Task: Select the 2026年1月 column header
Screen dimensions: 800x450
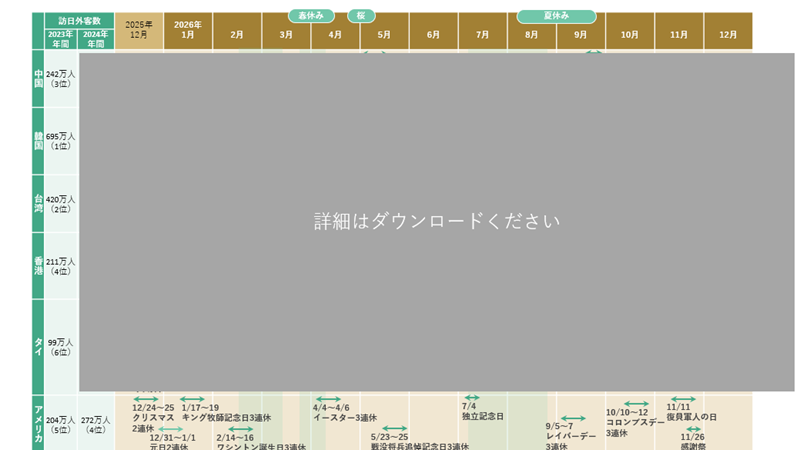Action: pos(187,30)
